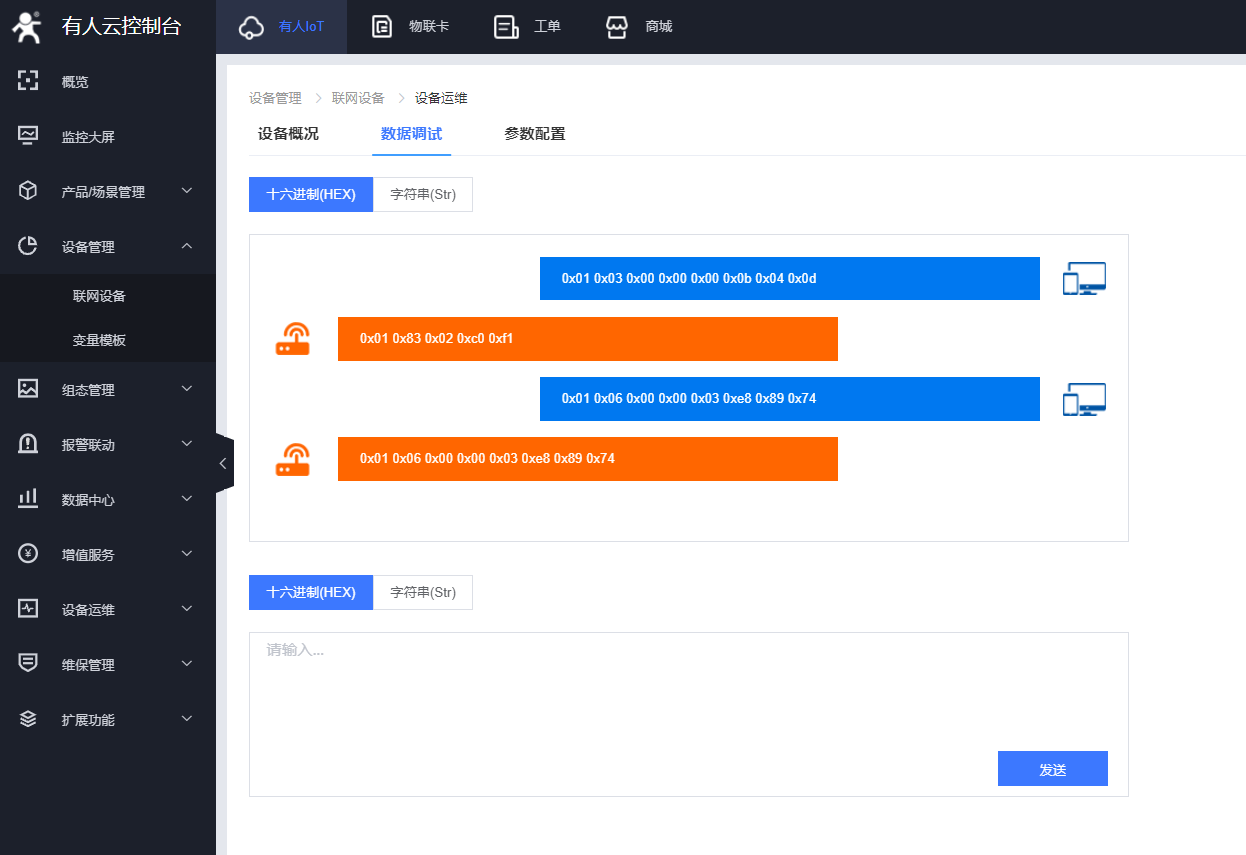Image resolution: width=1246 pixels, height=855 pixels.
Task: Expand the 维保管理 menu chevron
Action: [x=187, y=664]
